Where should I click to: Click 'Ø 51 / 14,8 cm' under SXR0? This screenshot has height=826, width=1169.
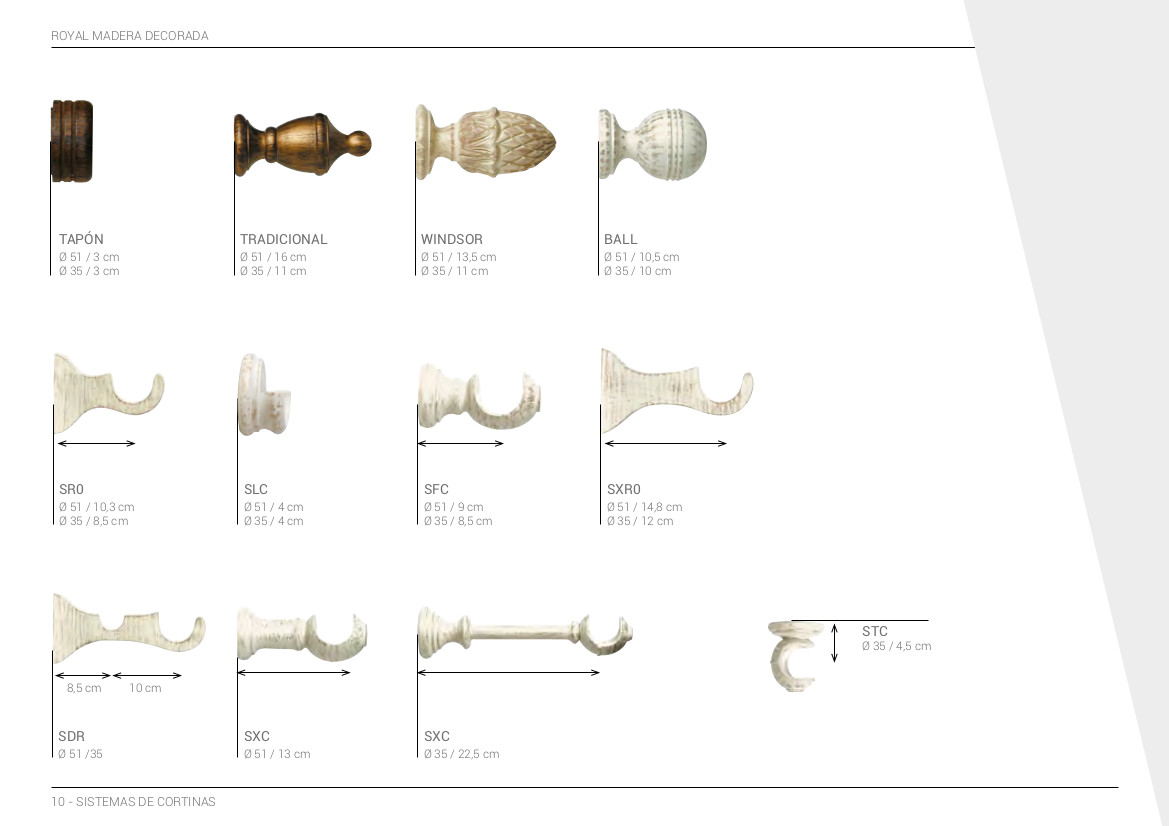point(645,507)
